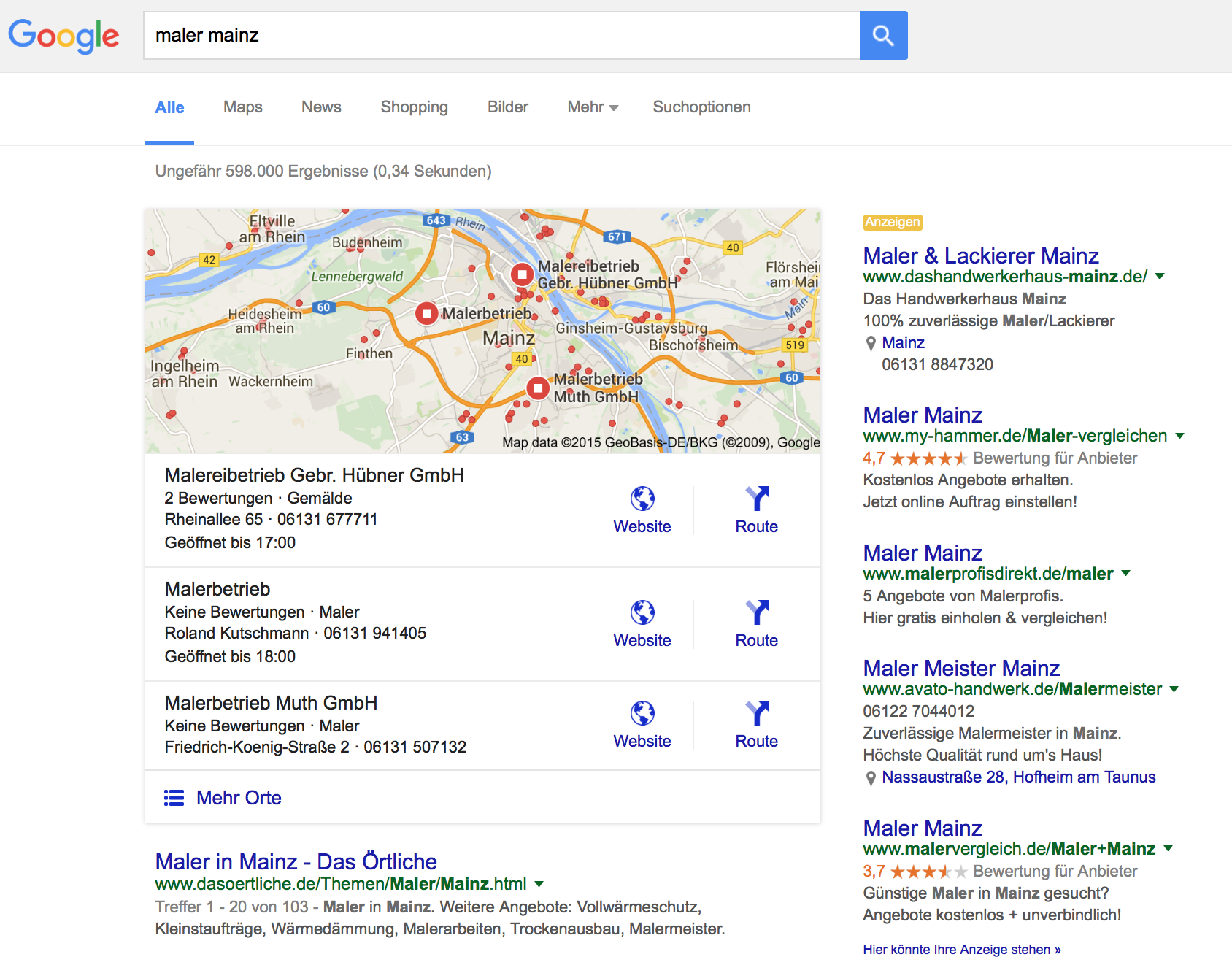Open Website globe icon for Roland Kutschmann Malerbetrieb
Screen dimensions: 1232x965
[x=642, y=612]
